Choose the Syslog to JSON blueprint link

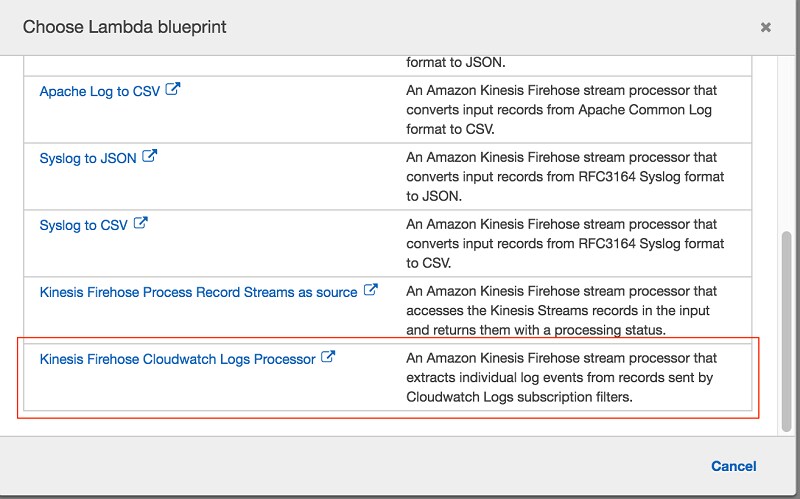(88, 158)
